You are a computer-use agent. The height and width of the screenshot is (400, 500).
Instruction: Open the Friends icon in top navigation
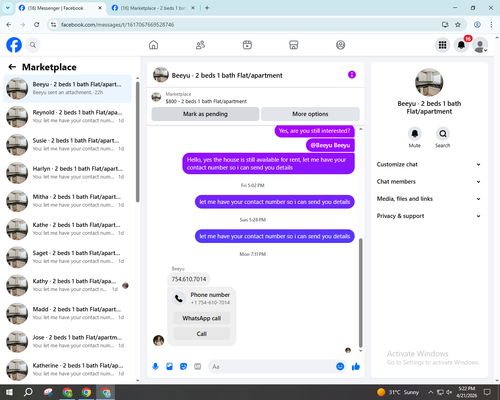pyautogui.click(x=200, y=45)
